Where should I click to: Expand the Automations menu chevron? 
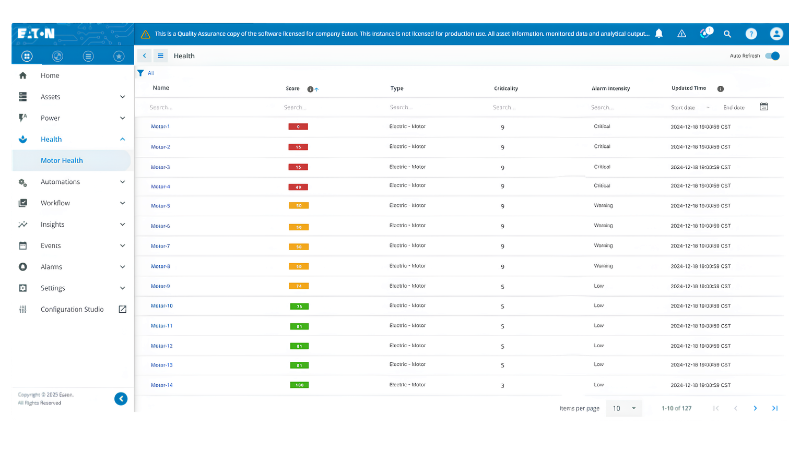[122, 182]
